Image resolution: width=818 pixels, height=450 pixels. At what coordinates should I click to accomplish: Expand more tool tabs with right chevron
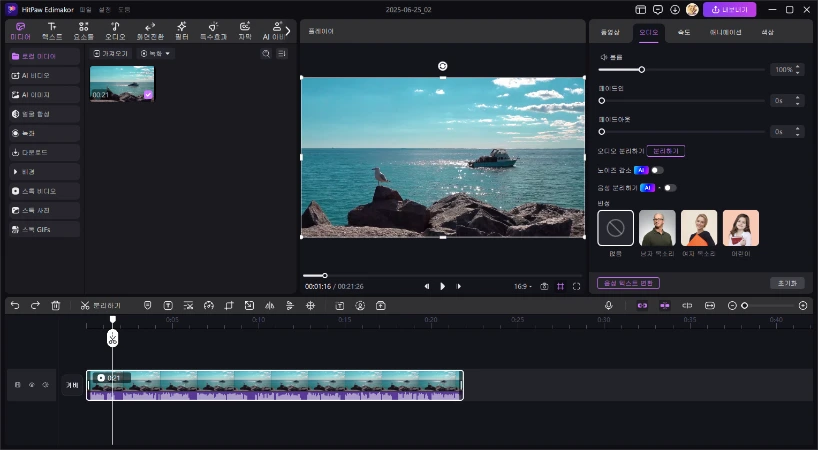click(x=288, y=31)
